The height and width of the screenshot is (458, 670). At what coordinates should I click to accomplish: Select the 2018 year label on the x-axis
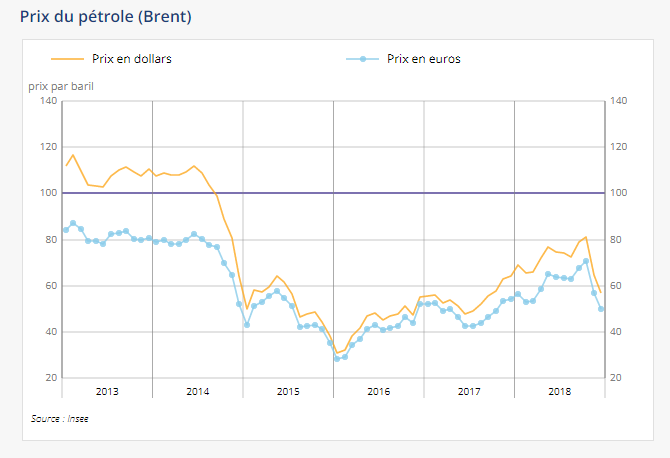tap(559, 390)
